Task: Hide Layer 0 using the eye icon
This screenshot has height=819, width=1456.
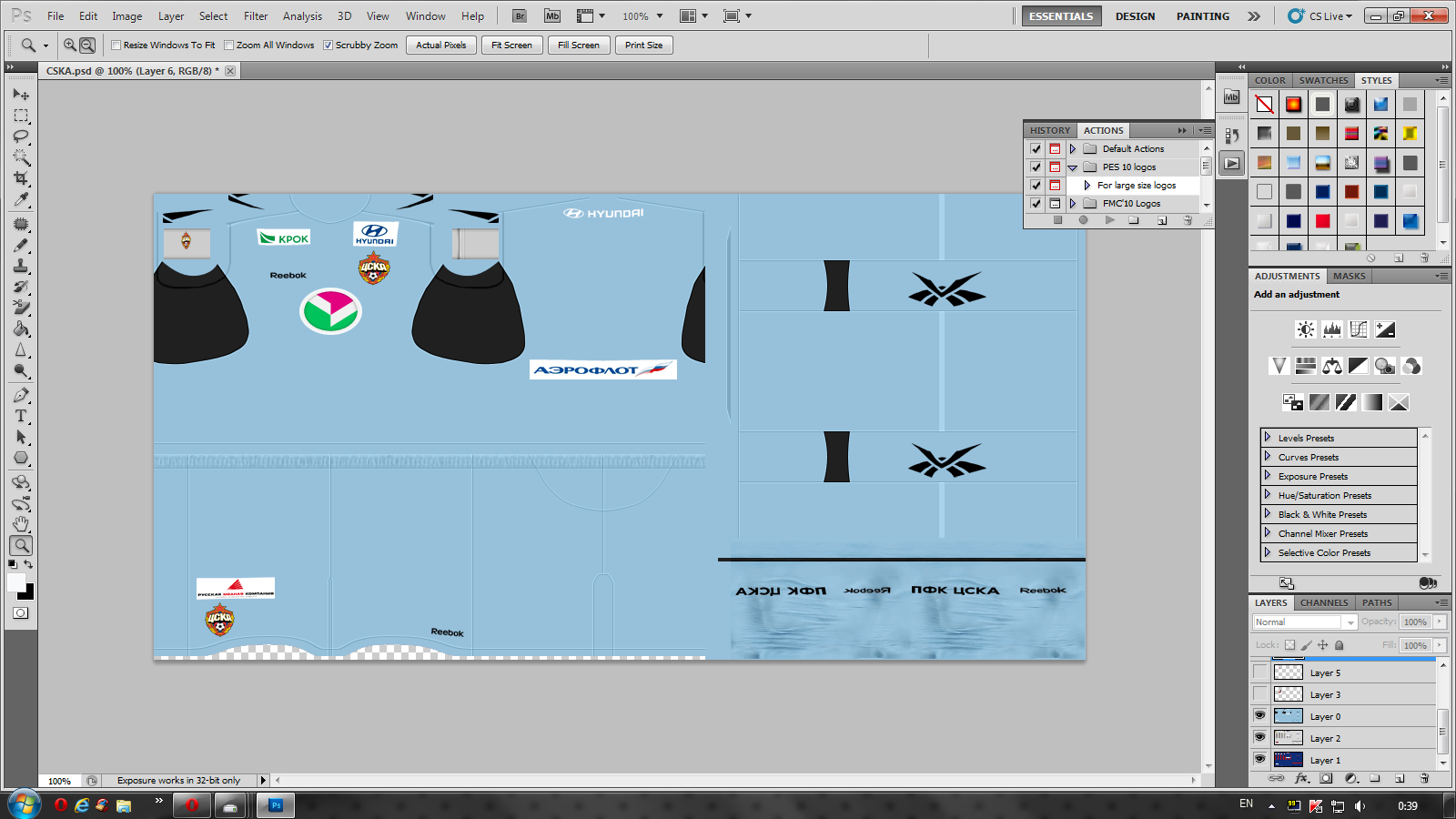Action: 1259,716
